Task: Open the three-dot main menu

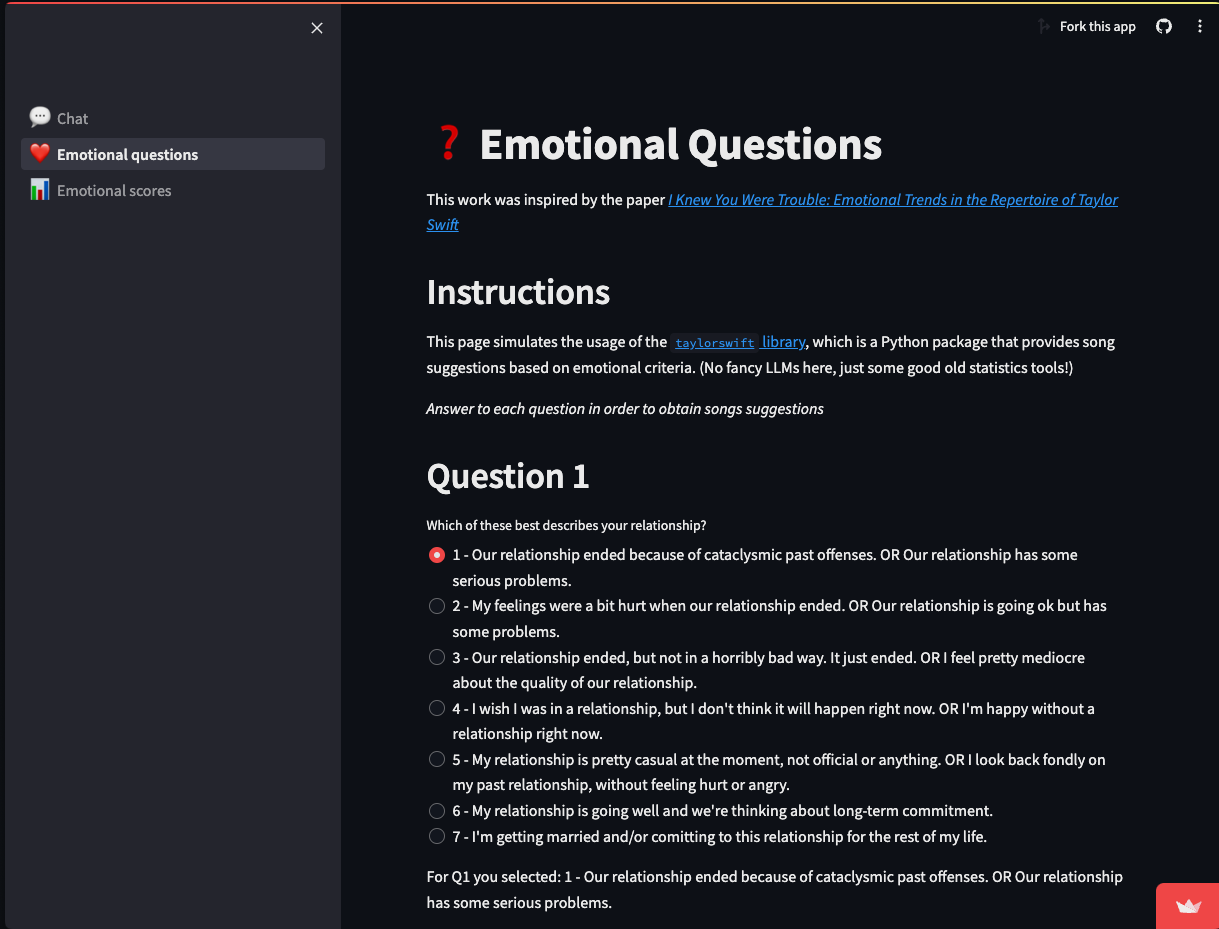Action: (x=1200, y=27)
